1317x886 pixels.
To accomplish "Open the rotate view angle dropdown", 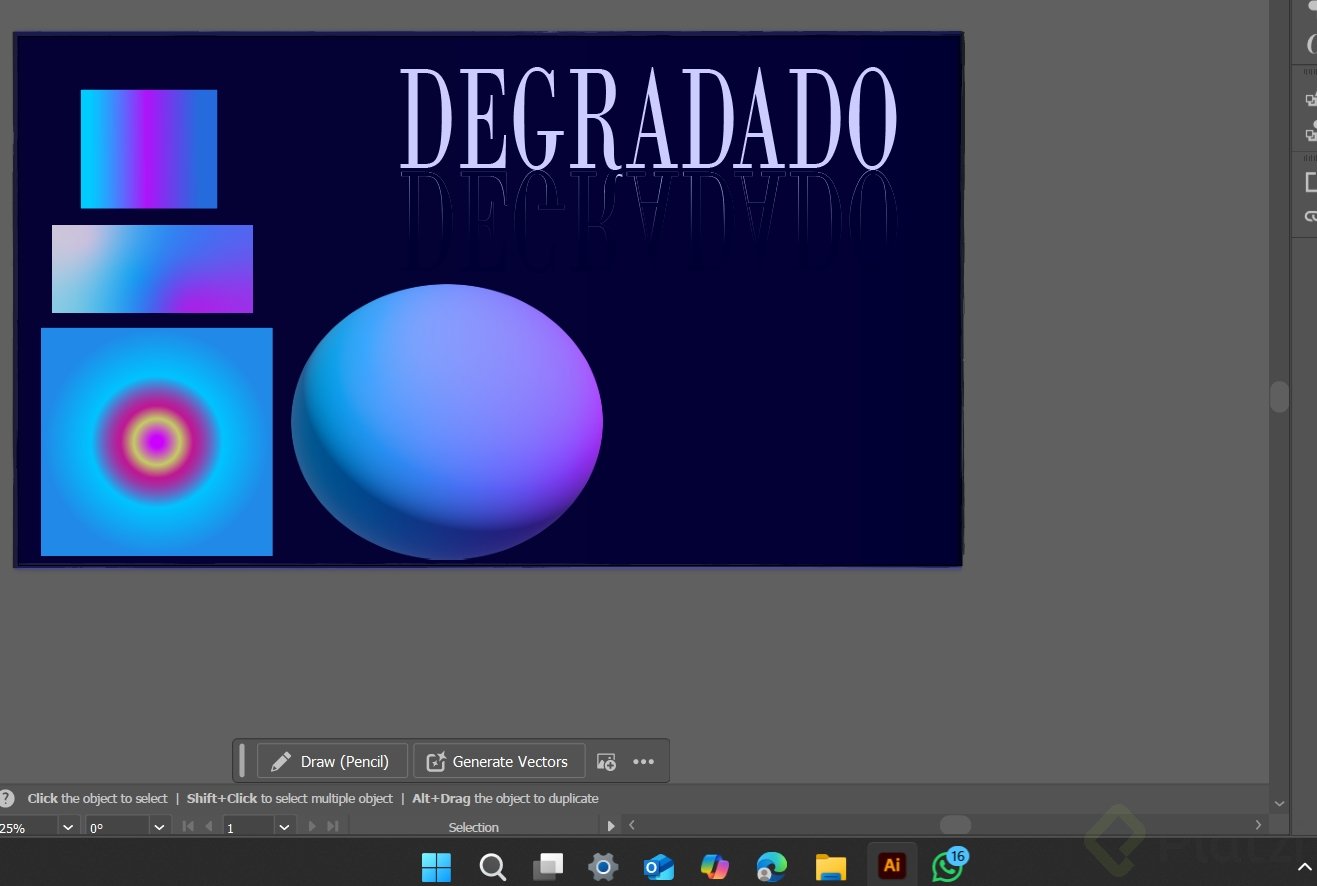I will [x=158, y=827].
